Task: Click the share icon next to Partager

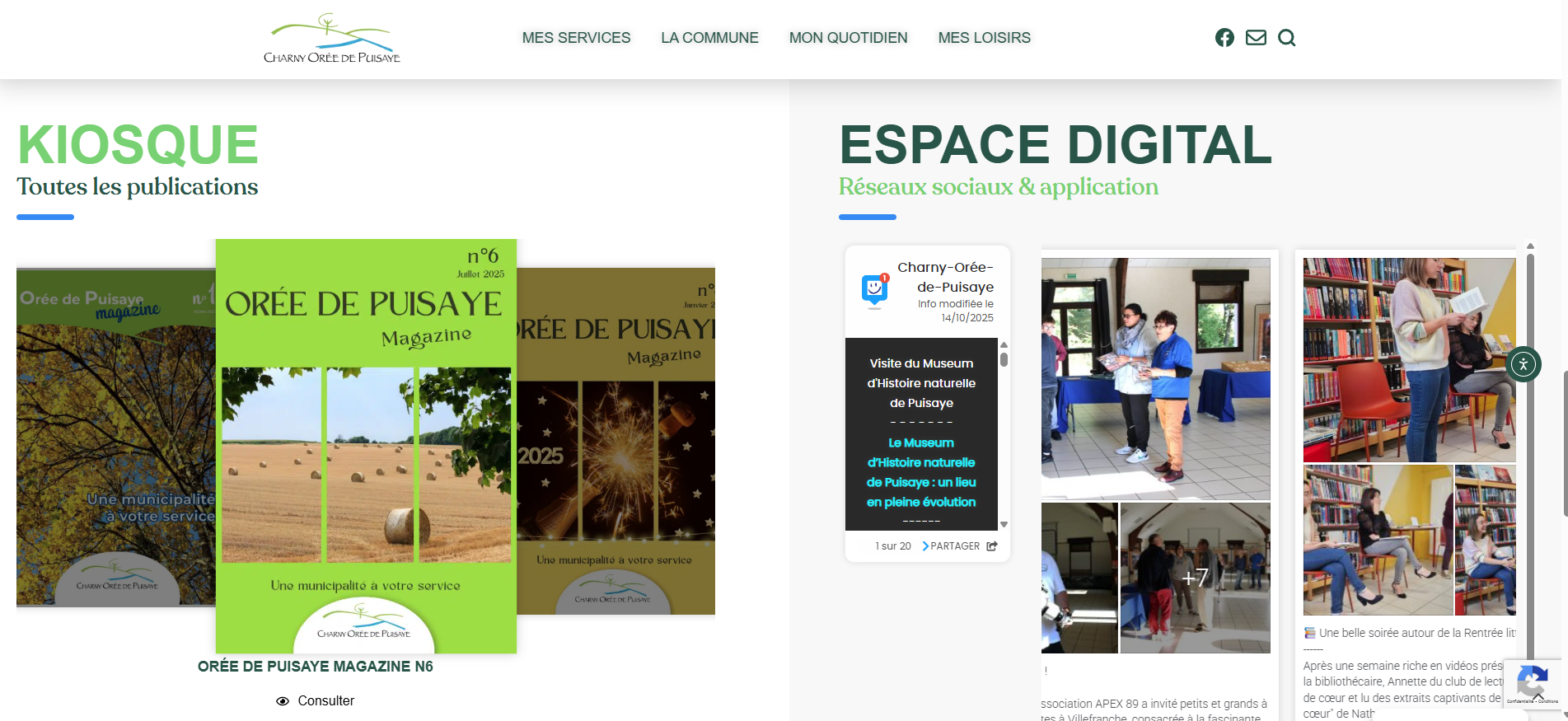Action: point(992,546)
